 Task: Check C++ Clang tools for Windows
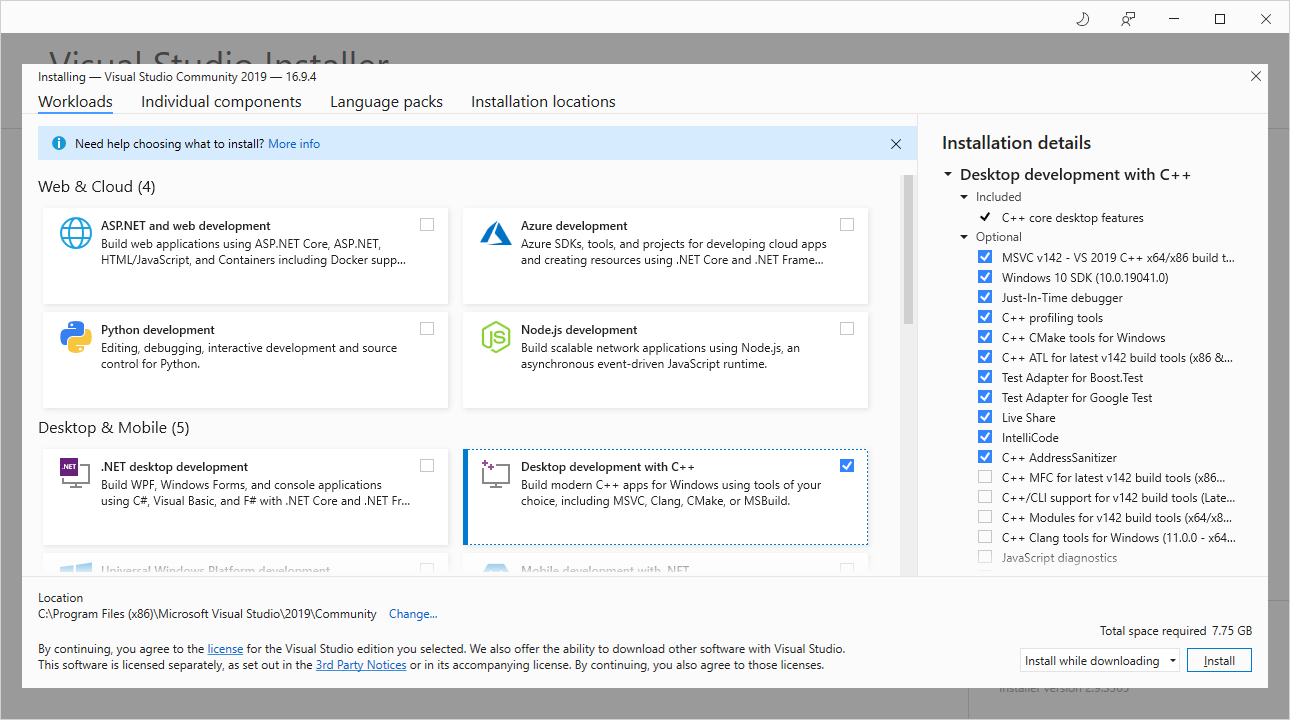click(985, 537)
